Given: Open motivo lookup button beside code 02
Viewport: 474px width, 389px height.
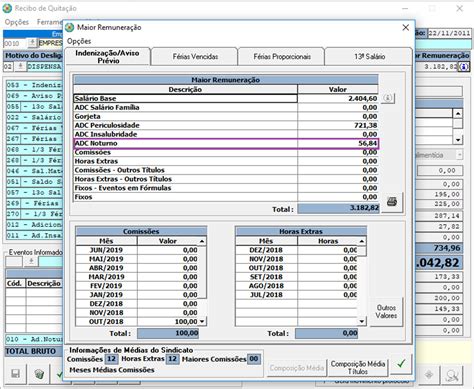Looking at the screenshot, I should (20, 66).
